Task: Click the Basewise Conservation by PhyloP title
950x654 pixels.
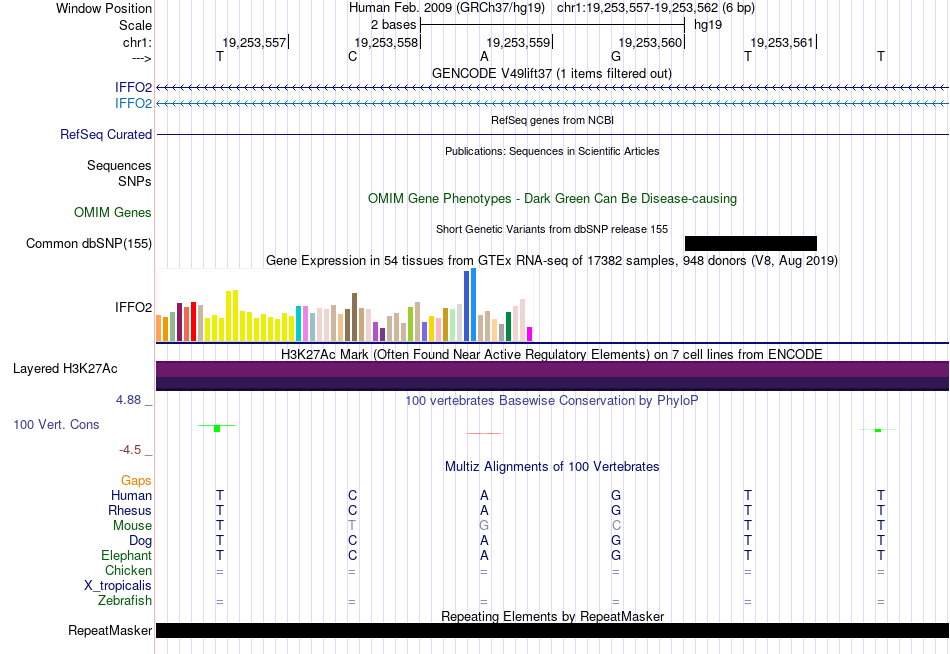Action: point(552,401)
